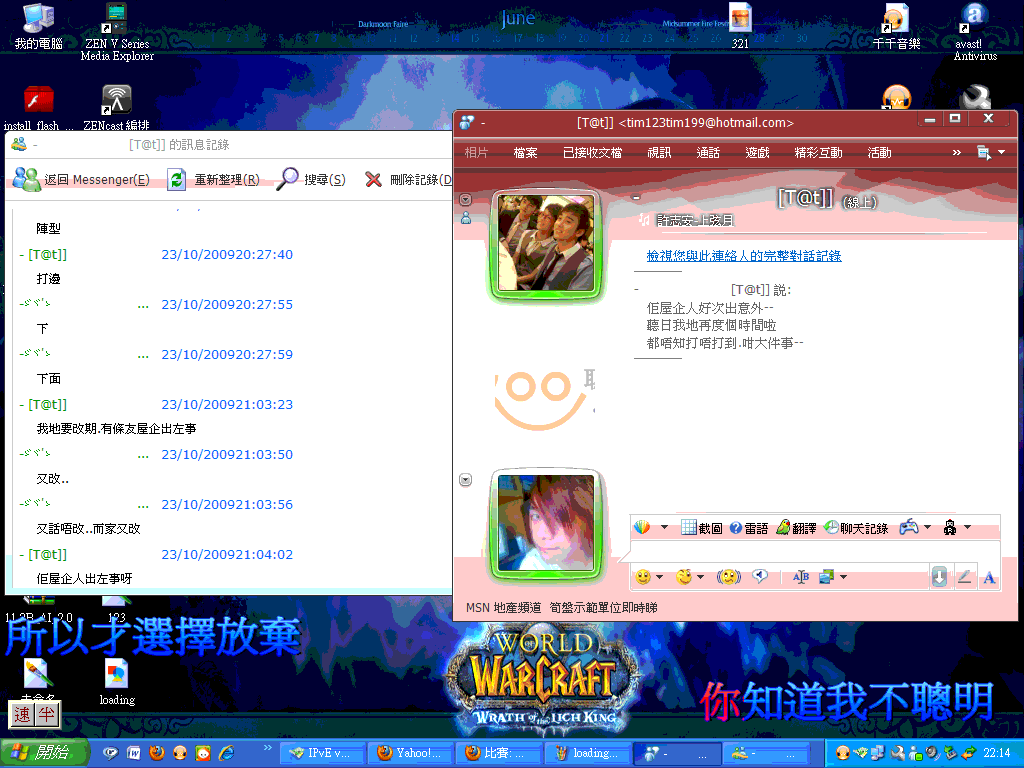Viewport: 1024px width, 768px height.
Task: Open the font style A icon
Action: (989, 577)
